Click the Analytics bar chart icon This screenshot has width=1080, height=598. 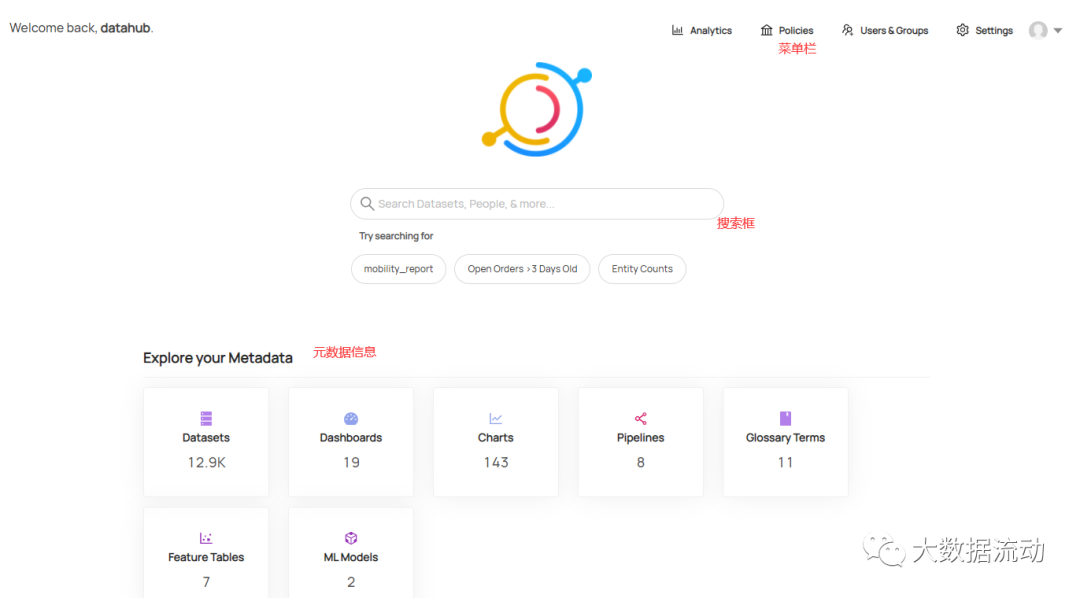(677, 30)
